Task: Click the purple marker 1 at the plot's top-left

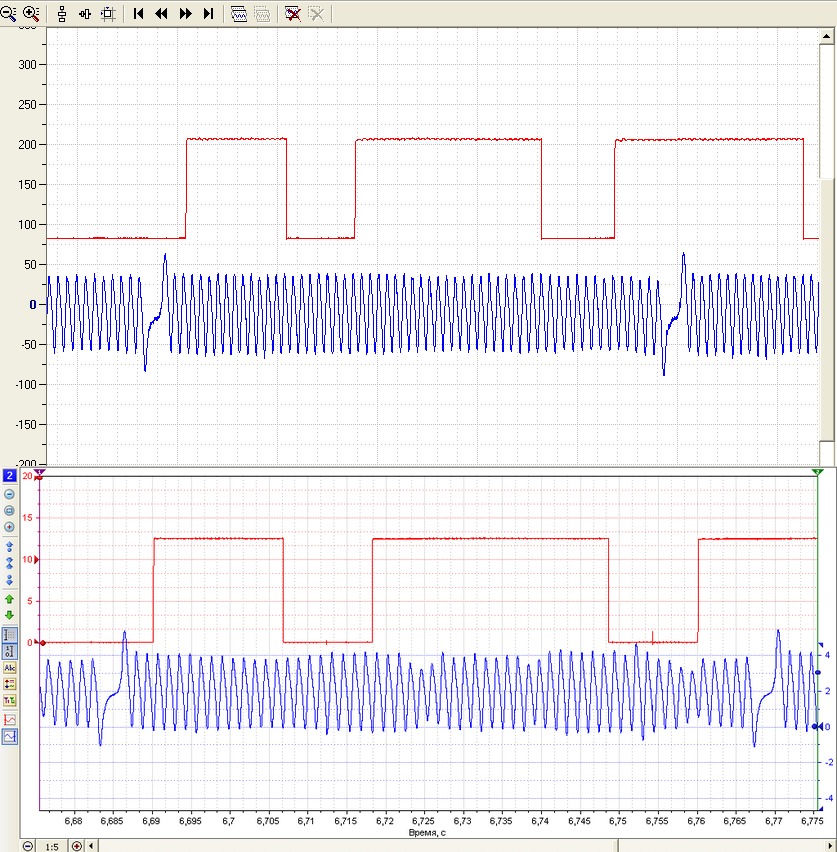Action: [39, 473]
